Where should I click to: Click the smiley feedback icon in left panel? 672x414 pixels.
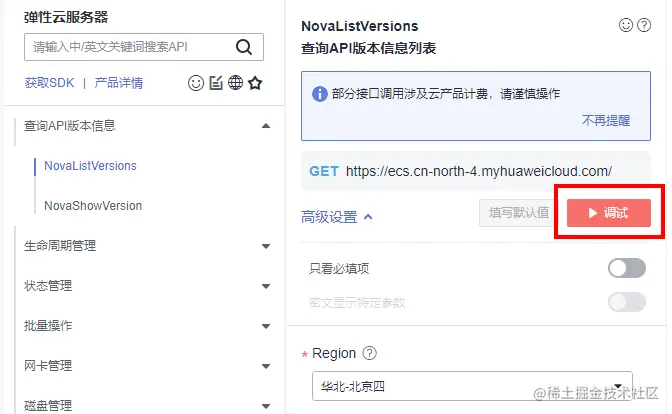(196, 83)
